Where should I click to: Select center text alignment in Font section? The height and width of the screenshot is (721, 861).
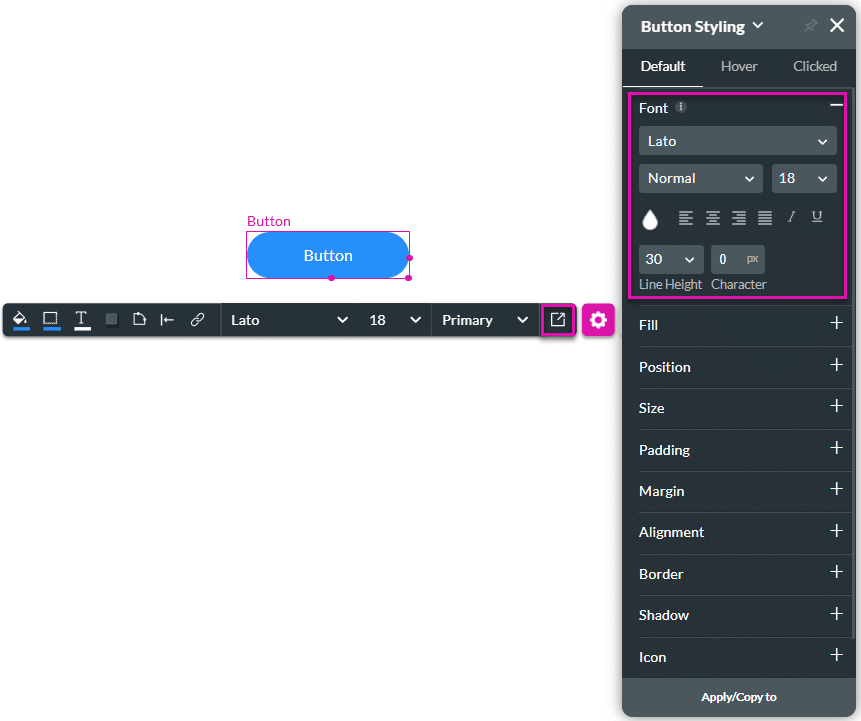(x=713, y=217)
